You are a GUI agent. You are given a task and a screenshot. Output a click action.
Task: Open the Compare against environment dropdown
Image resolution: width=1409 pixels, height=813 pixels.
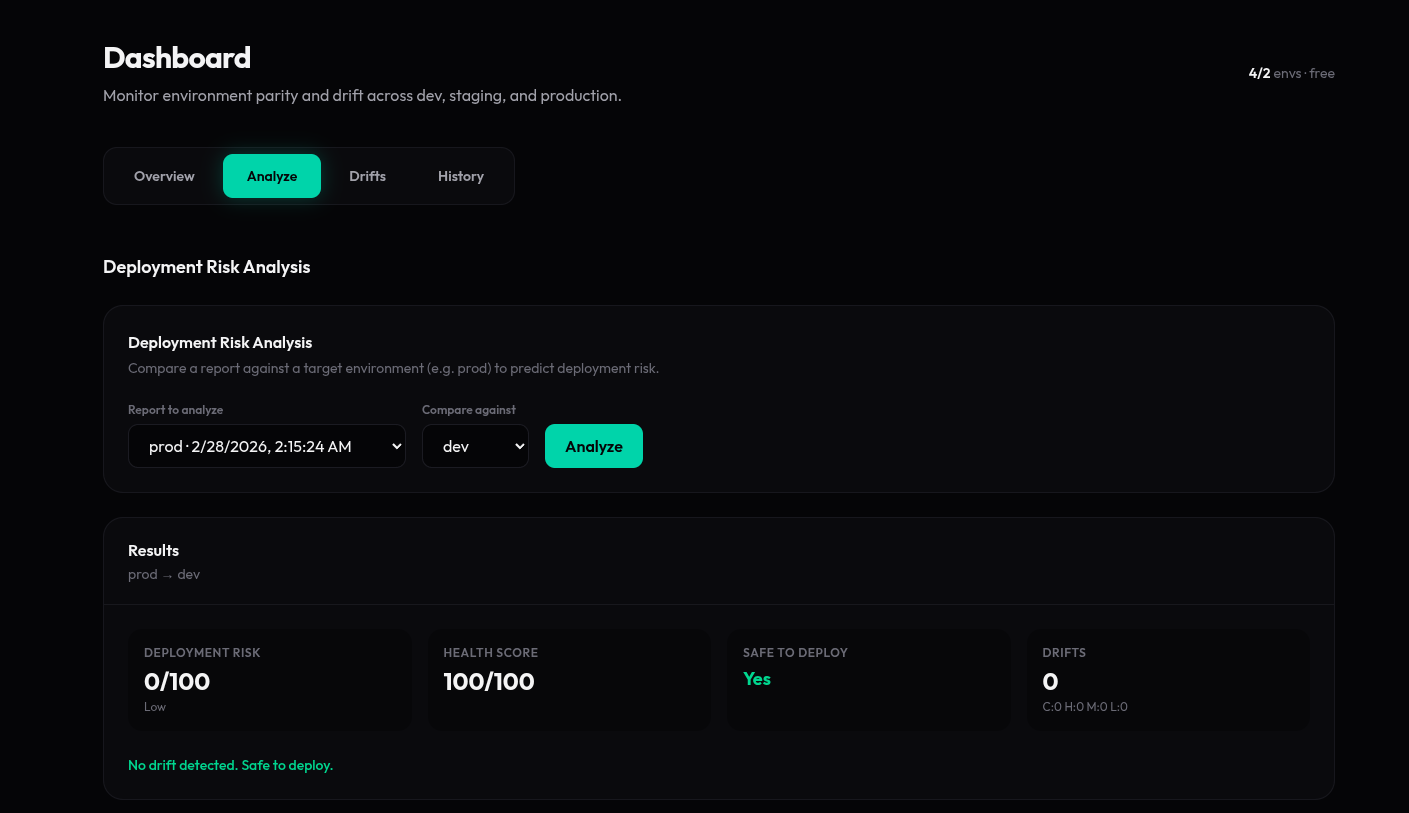click(x=475, y=446)
